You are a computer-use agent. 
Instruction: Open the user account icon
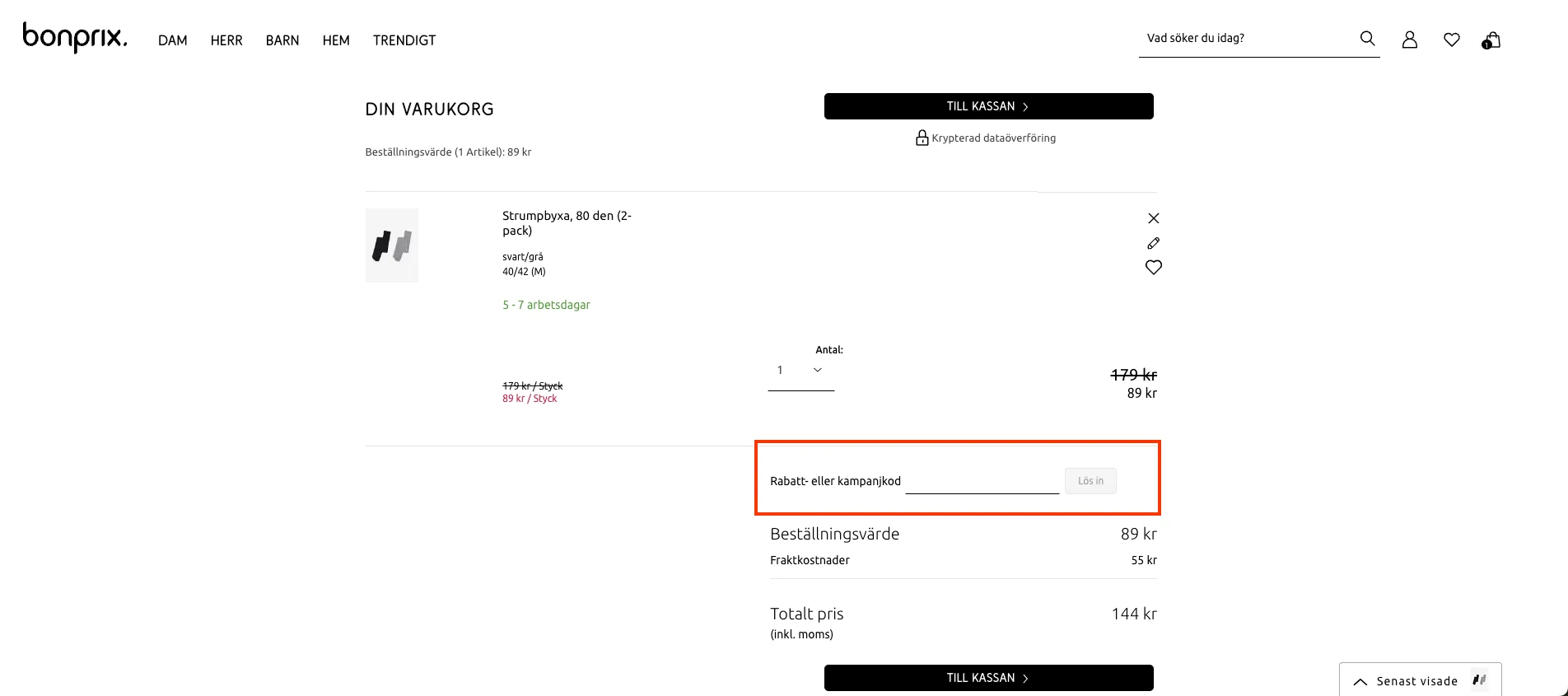click(1409, 40)
